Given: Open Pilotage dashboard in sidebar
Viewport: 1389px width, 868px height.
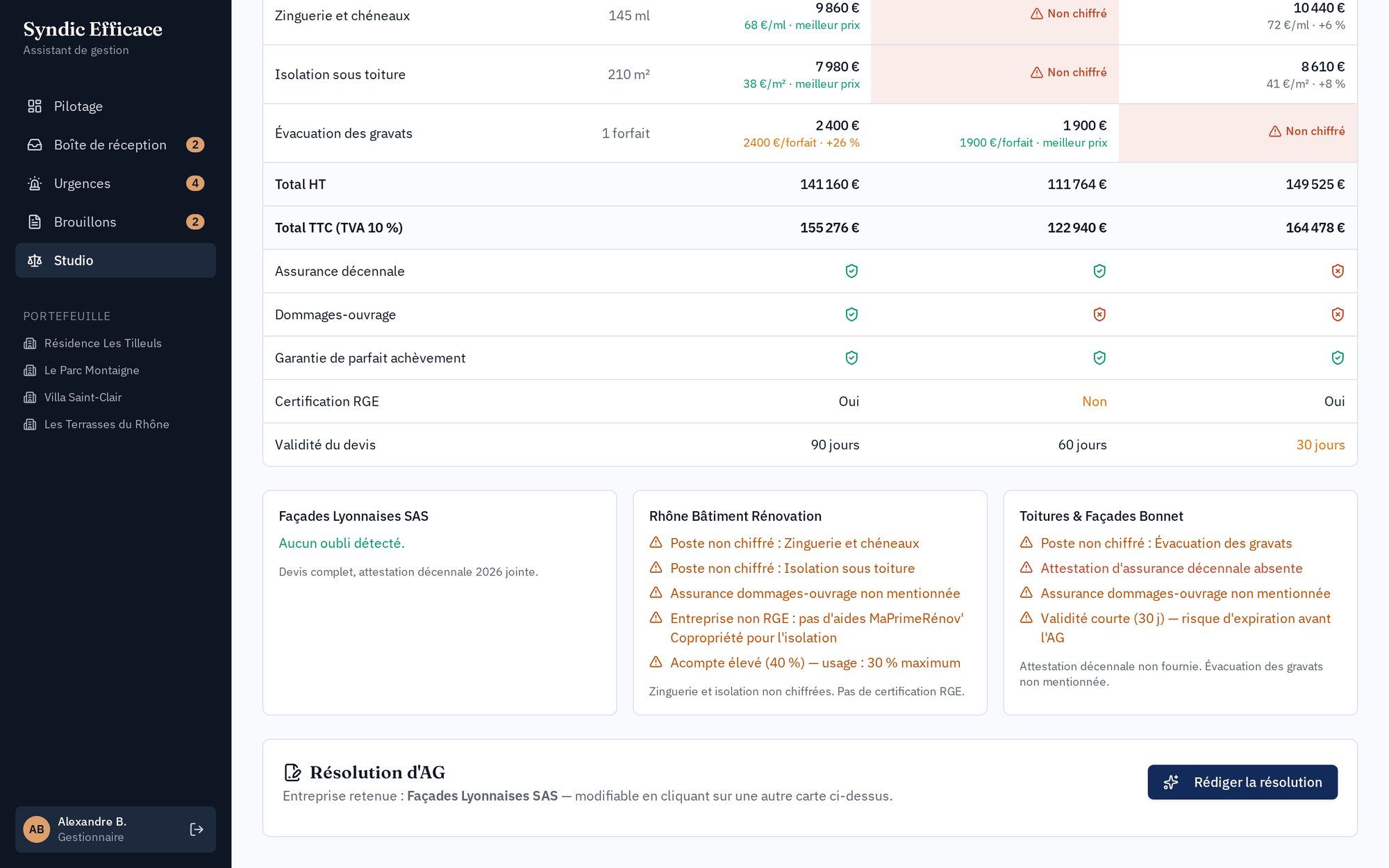Looking at the screenshot, I should 115,106.
